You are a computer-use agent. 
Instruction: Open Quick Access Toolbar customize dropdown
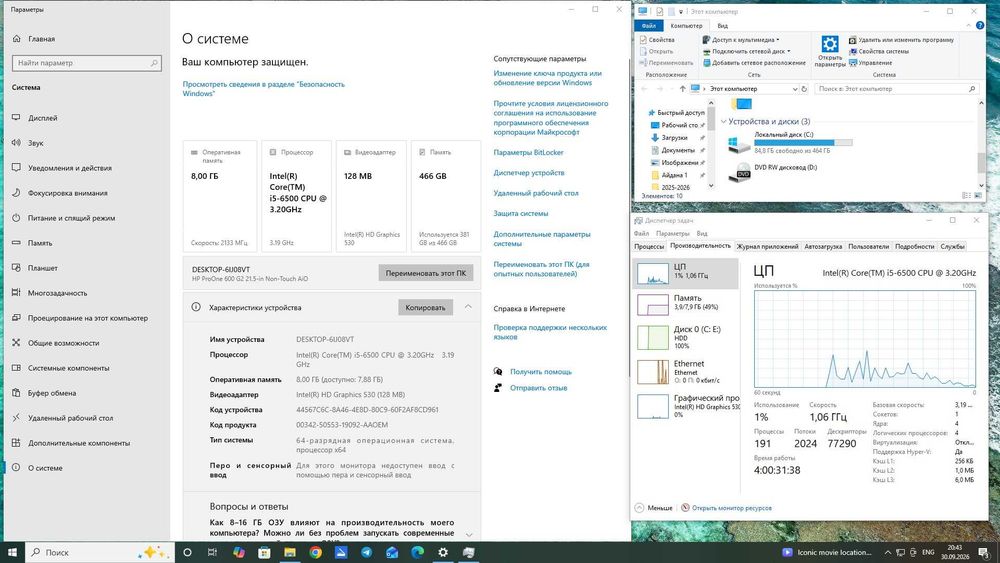click(x=681, y=11)
